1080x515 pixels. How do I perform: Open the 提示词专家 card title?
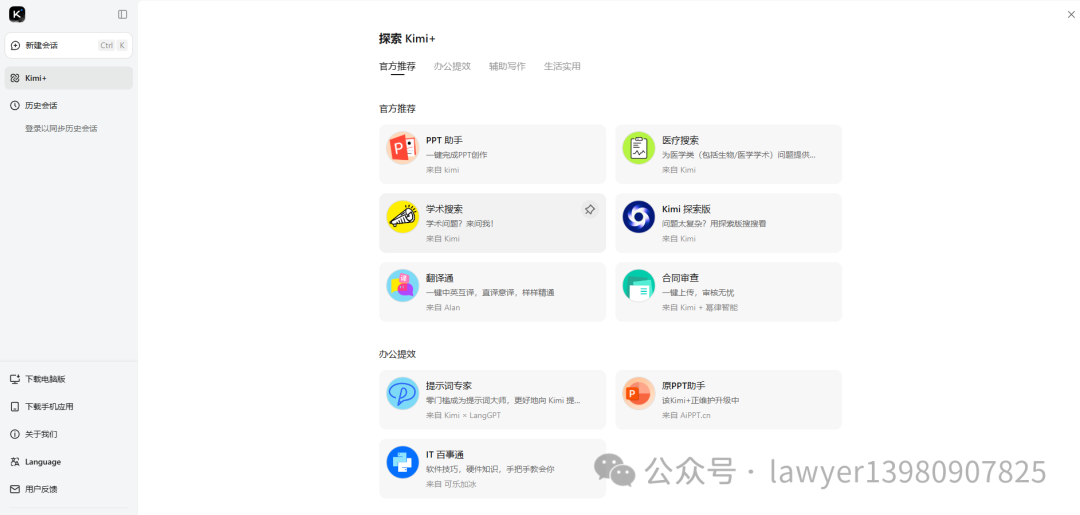point(449,386)
